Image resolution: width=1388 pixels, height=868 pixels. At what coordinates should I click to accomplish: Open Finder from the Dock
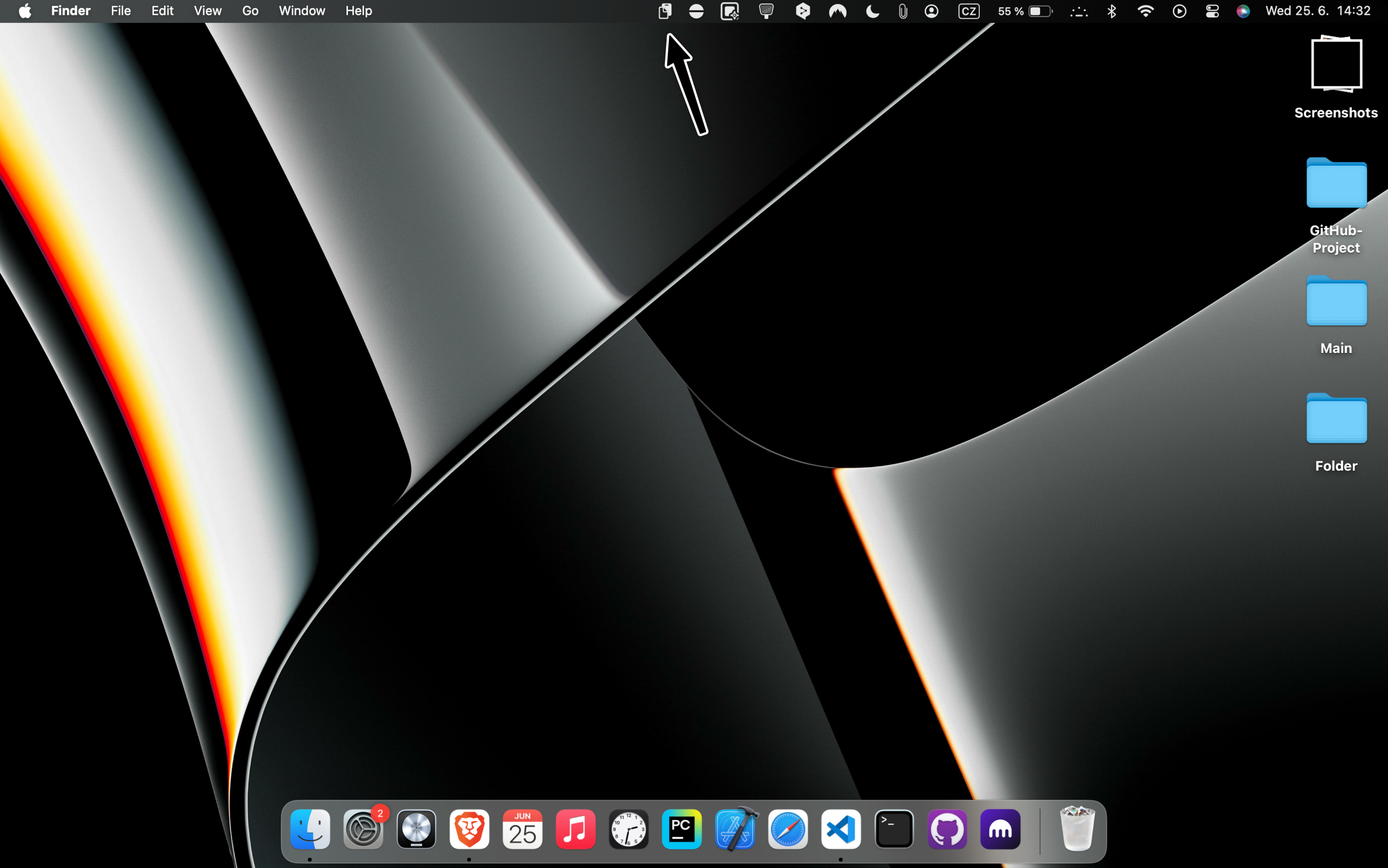[310, 829]
